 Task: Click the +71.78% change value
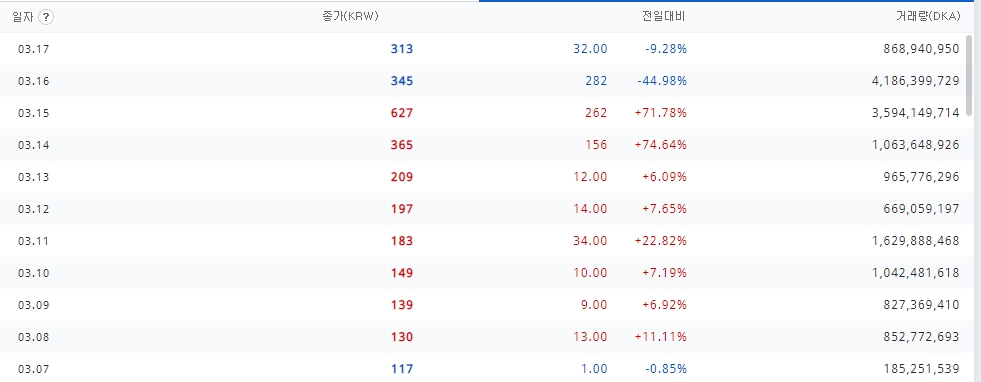pos(661,113)
